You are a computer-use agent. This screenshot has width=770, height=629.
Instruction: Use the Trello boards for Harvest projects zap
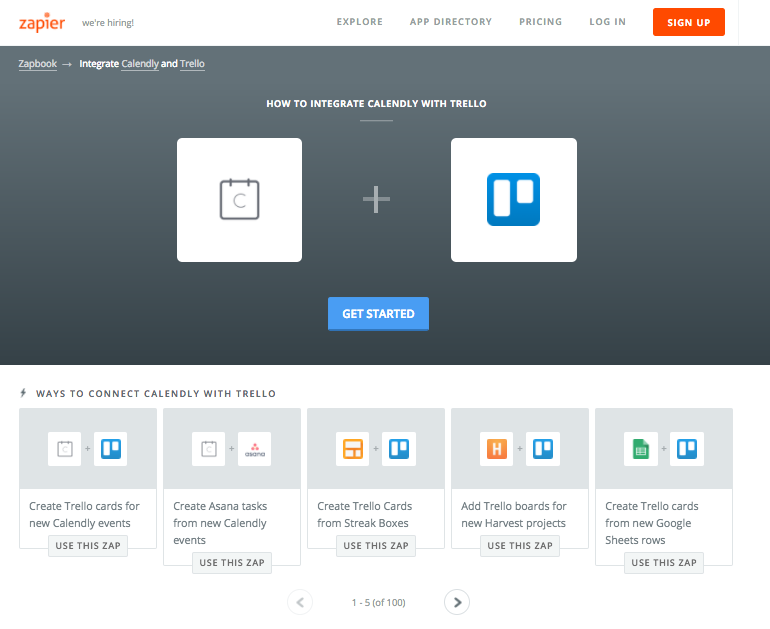coord(520,546)
